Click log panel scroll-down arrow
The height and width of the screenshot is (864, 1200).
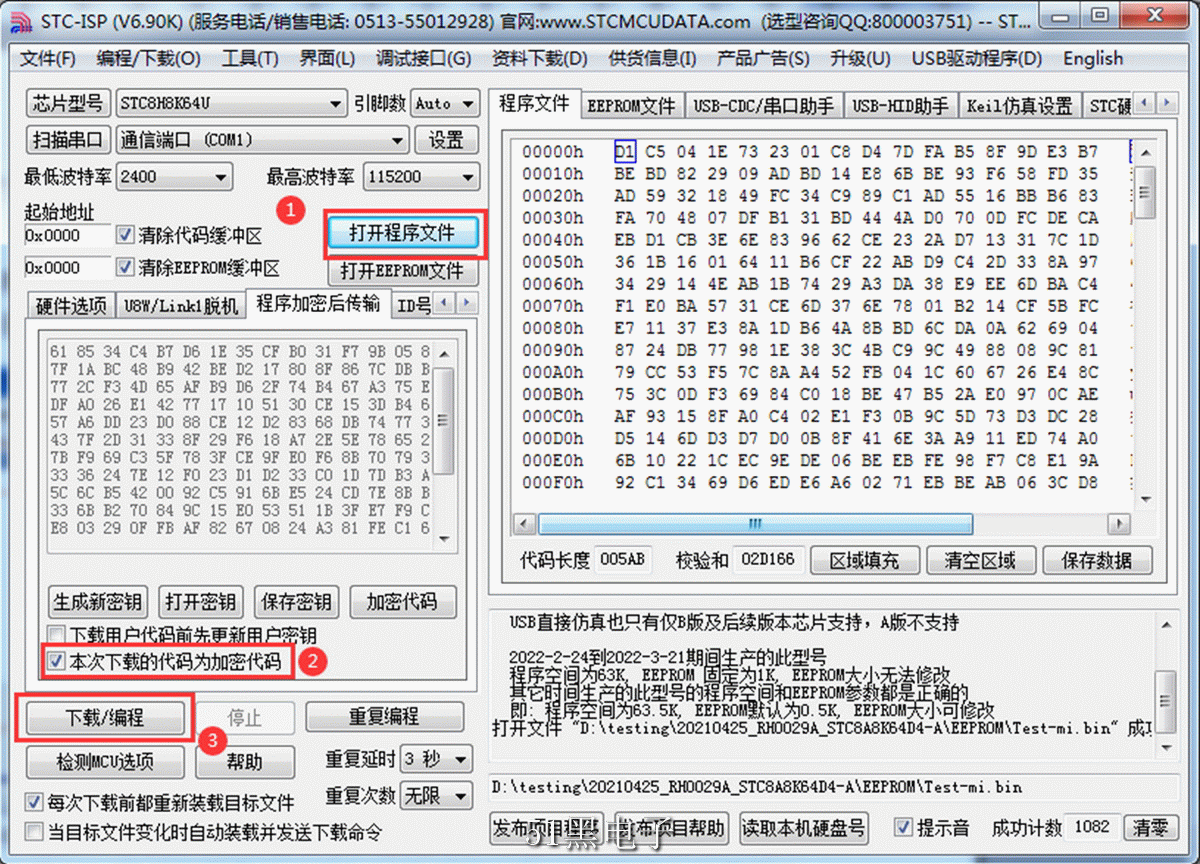[x=1165, y=748]
